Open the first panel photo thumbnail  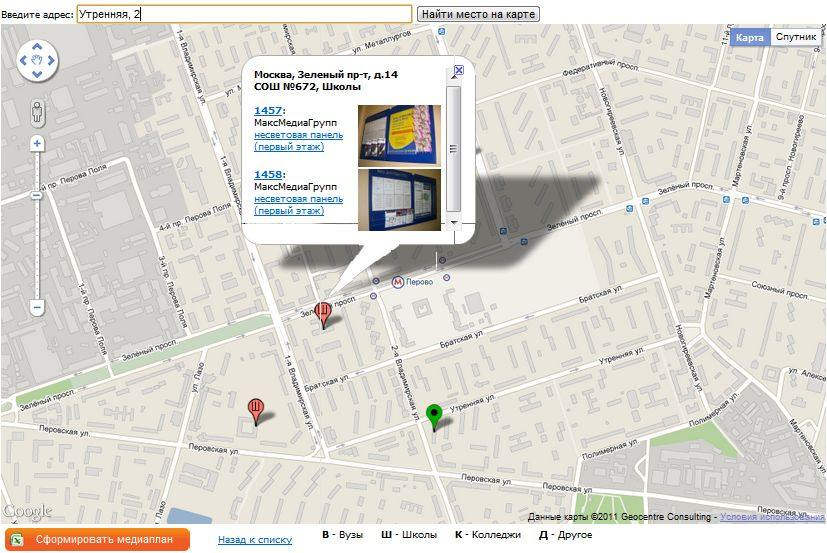(x=399, y=136)
